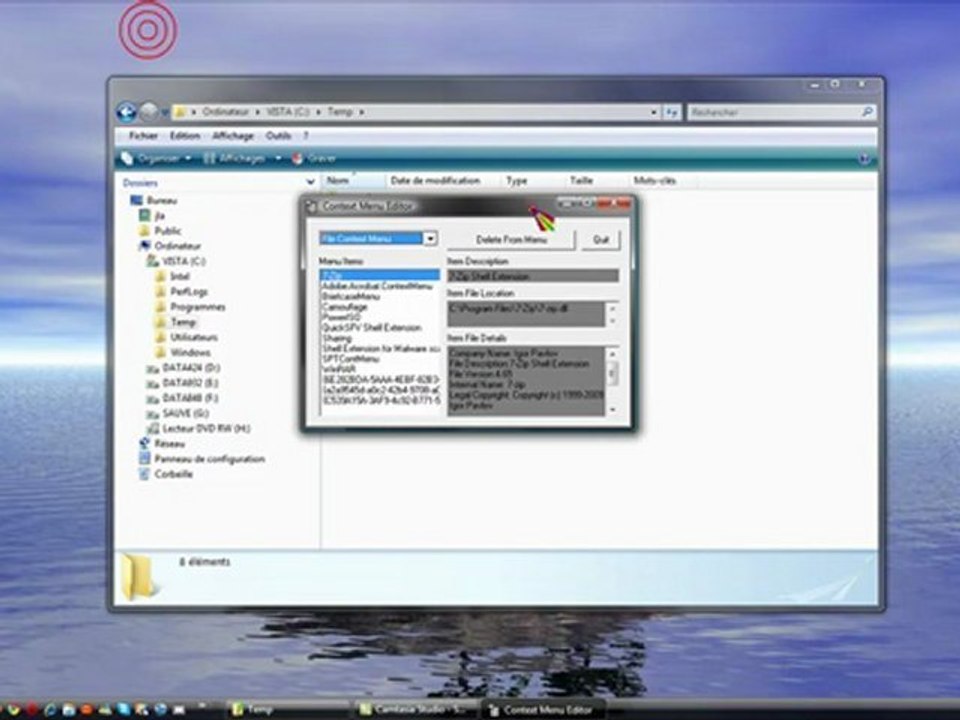Viewport: 960px width, 720px height.
Task: Switch to the Temp taskbar button
Action: pyautogui.click(x=287, y=709)
